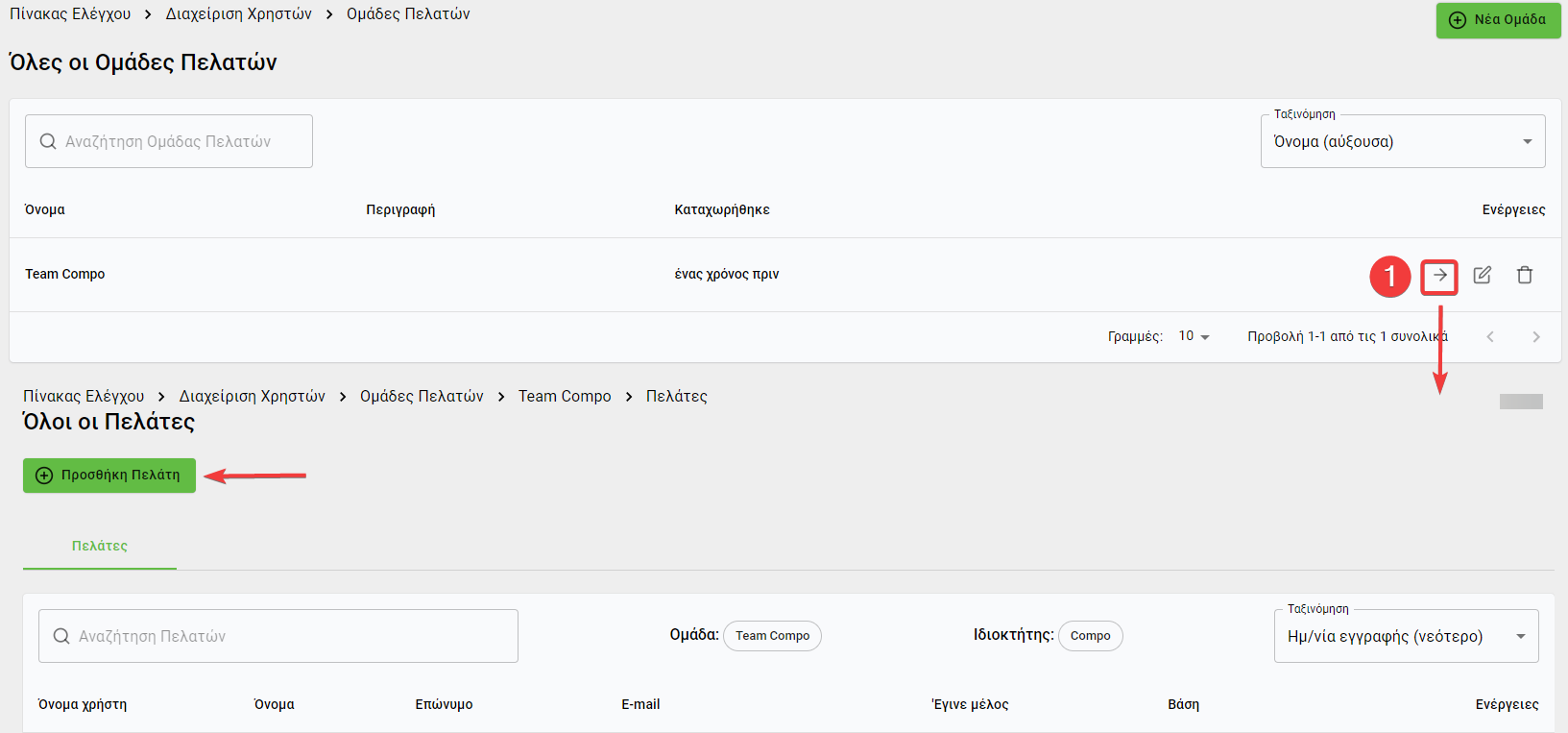The width and height of the screenshot is (1568, 733).
Task: Navigate to Πίνακας Ελέγχου in top breadcrumb
Action: coord(70,14)
